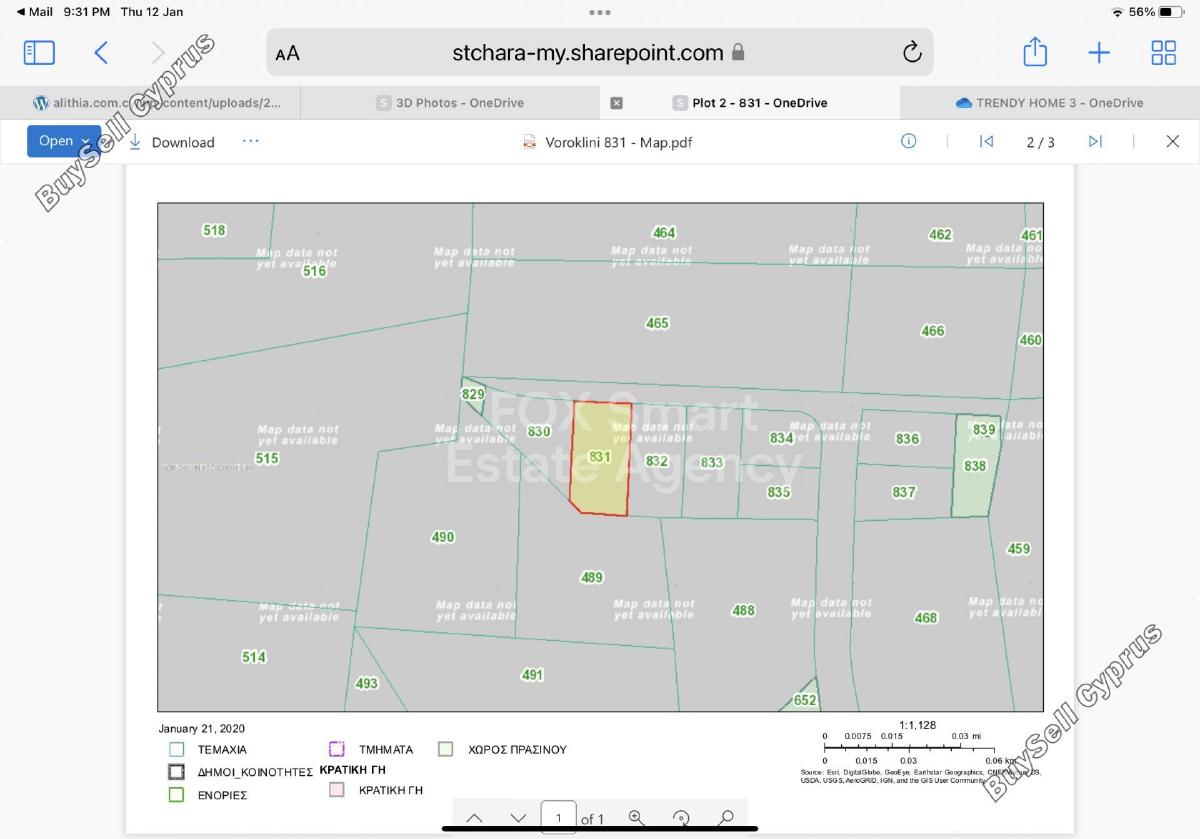The width and height of the screenshot is (1200, 839).
Task: Click the ΤΜΗΜΑΤΑ purple dashed legend swatch
Action: [x=337, y=749]
